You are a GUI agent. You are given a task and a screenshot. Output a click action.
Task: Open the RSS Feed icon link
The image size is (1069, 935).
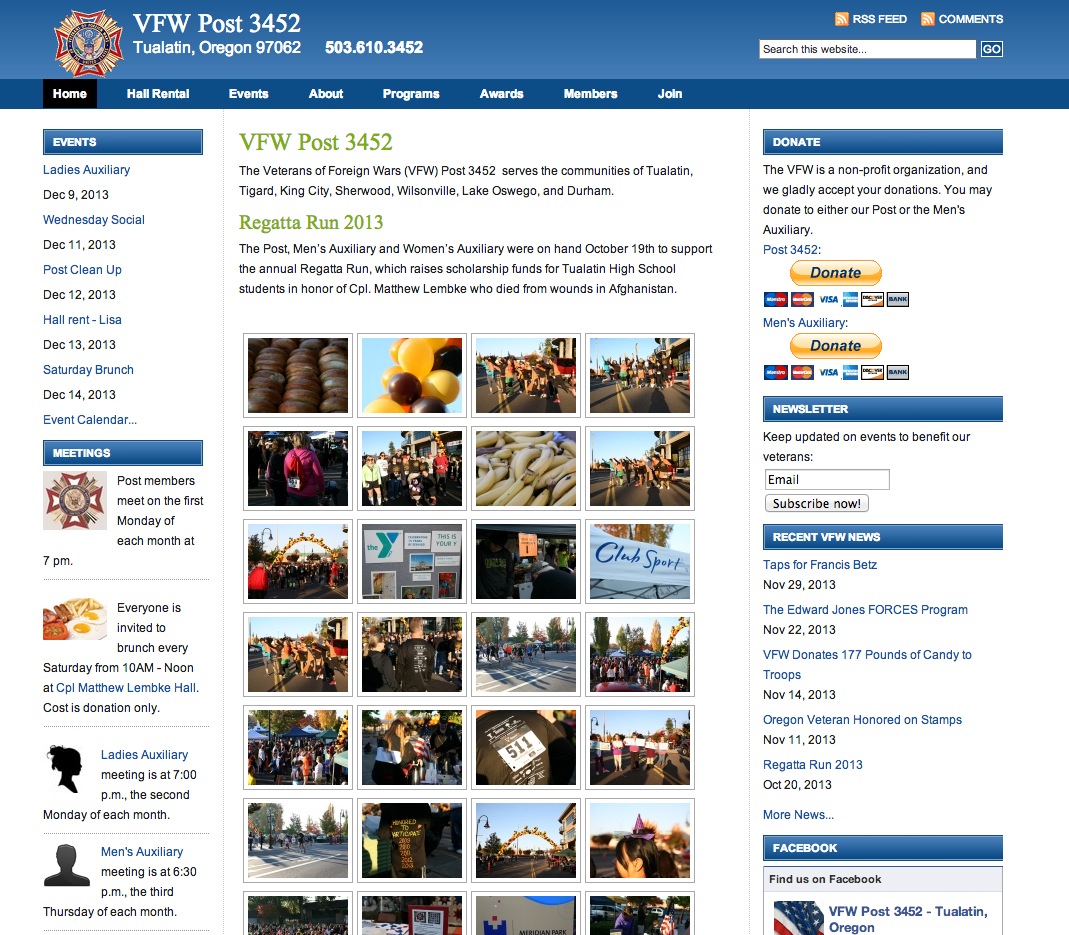click(842, 19)
